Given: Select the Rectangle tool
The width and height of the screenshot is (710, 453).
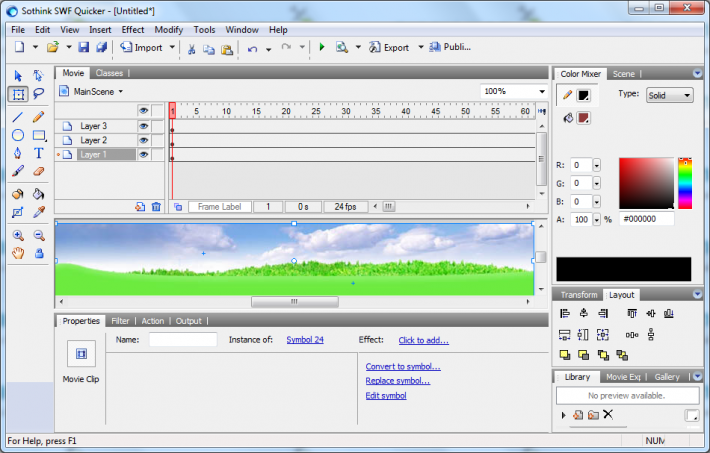Looking at the screenshot, I should 39,135.
